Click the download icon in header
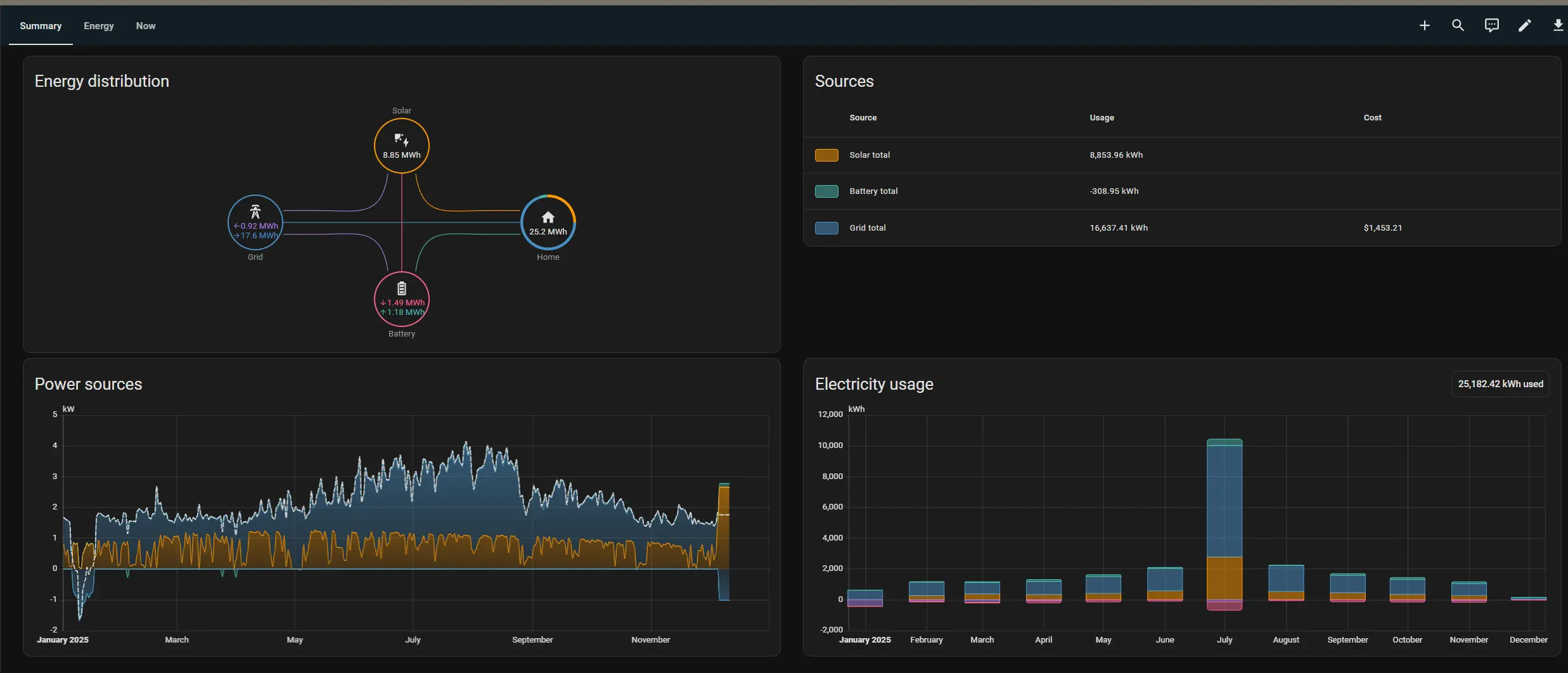The height and width of the screenshot is (673, 1568). pyautogui.click(x=1557, y=25)
